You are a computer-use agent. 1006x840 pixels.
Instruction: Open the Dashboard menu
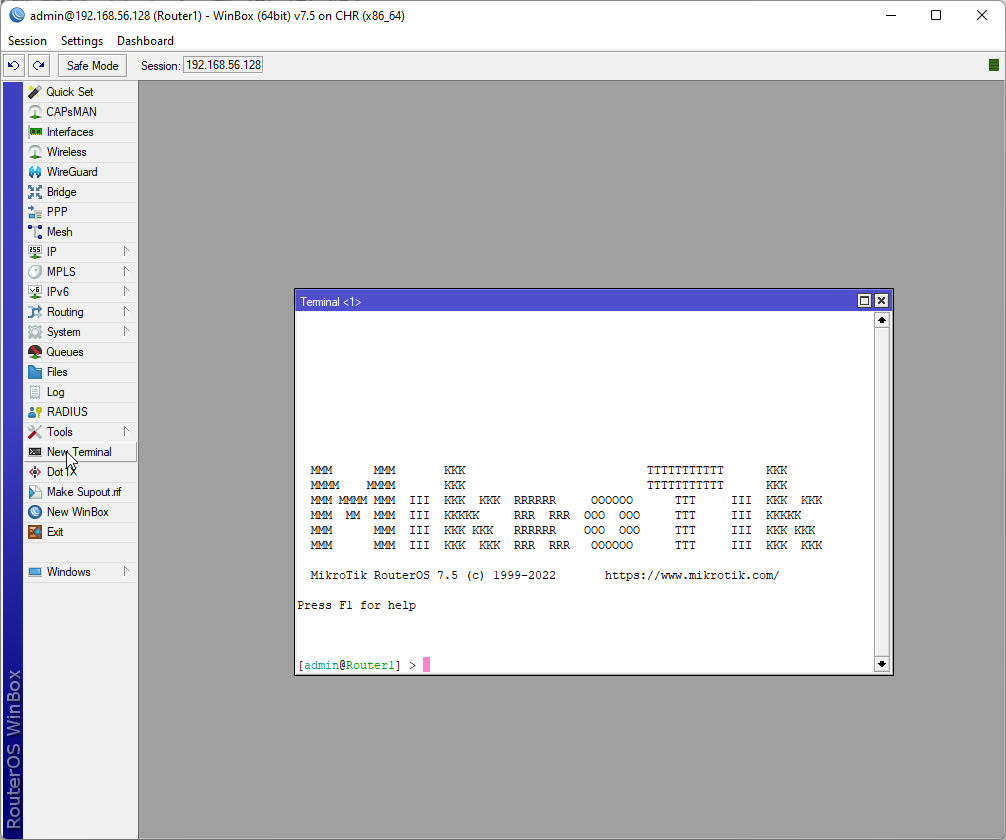[x=145, y=41]
